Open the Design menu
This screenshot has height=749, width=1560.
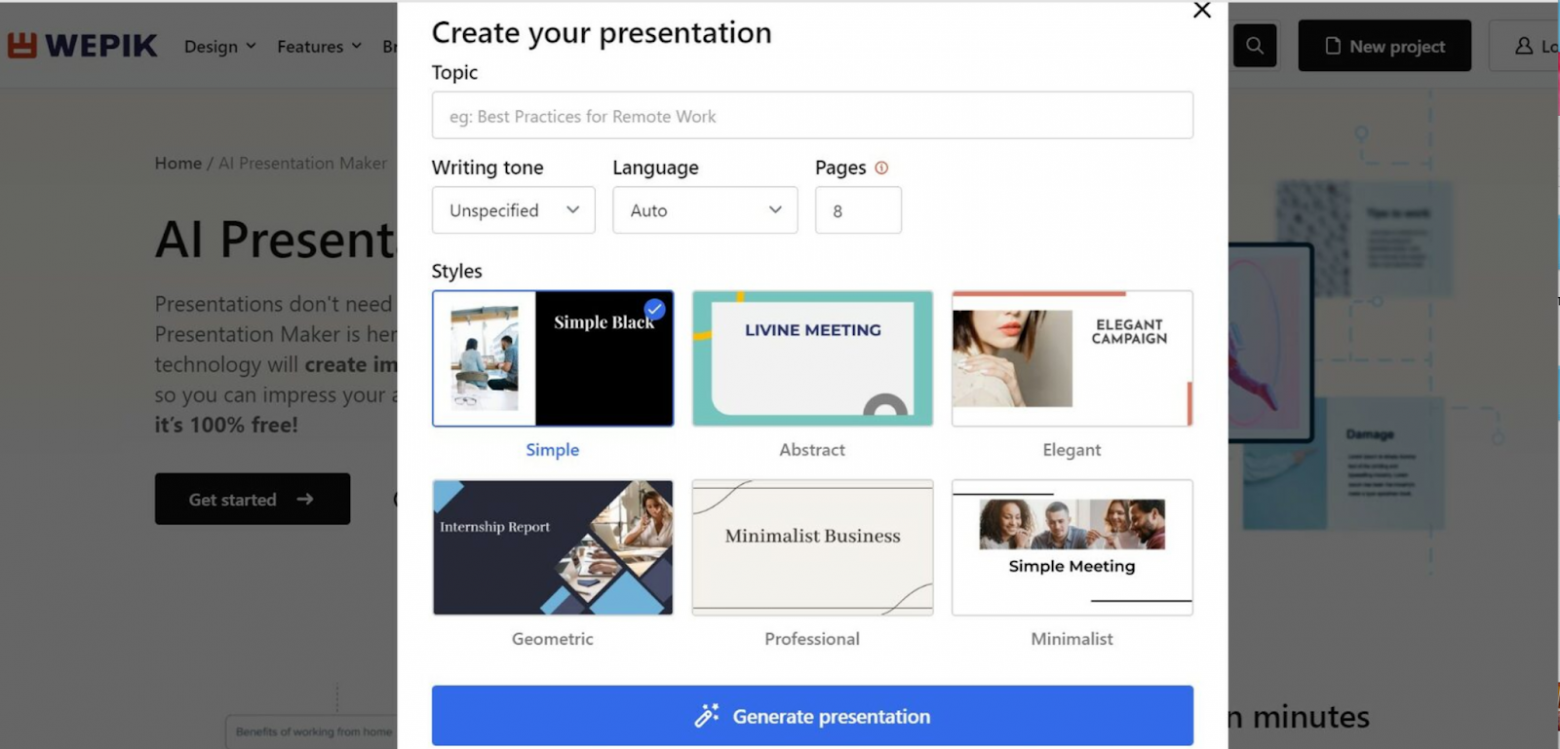click(220, 46)
